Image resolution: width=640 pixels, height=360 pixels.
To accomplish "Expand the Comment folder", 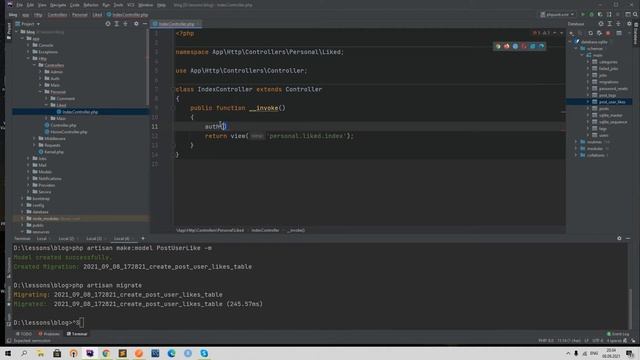I will [47, 98].
